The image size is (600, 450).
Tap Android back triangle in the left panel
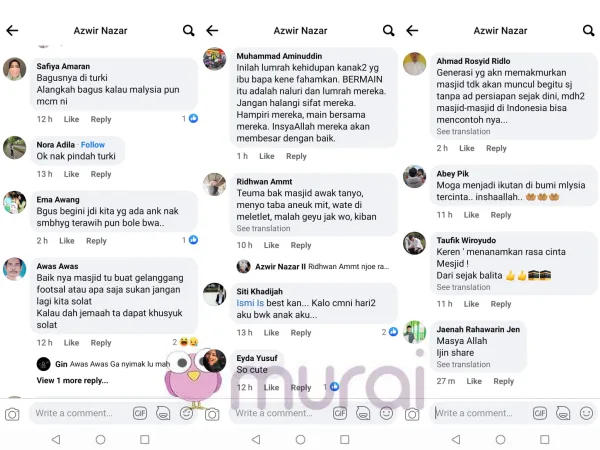click(x=56, y=439)
